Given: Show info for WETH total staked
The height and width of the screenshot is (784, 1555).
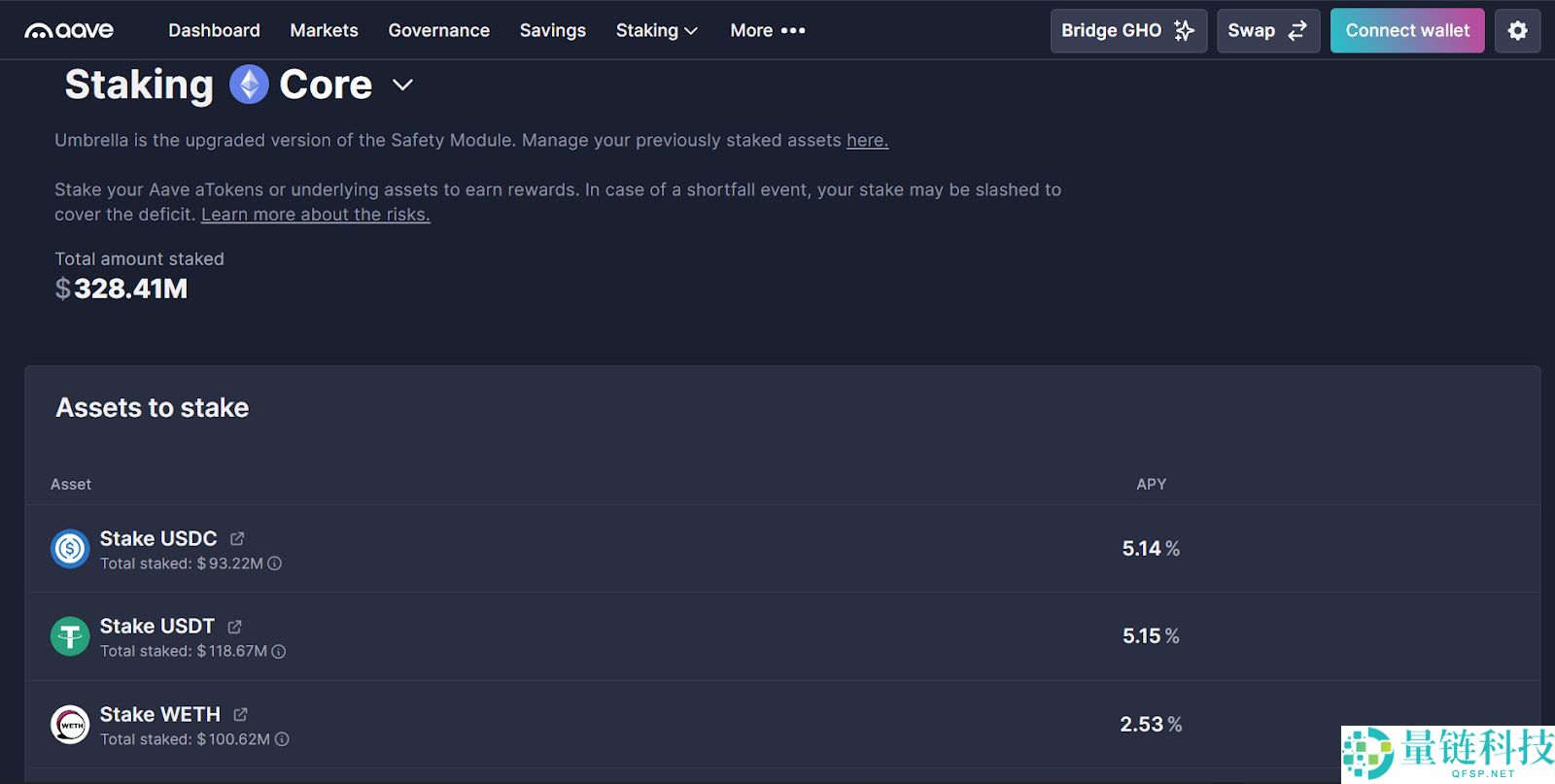Looking at the screenshot, I should (282, 739).
